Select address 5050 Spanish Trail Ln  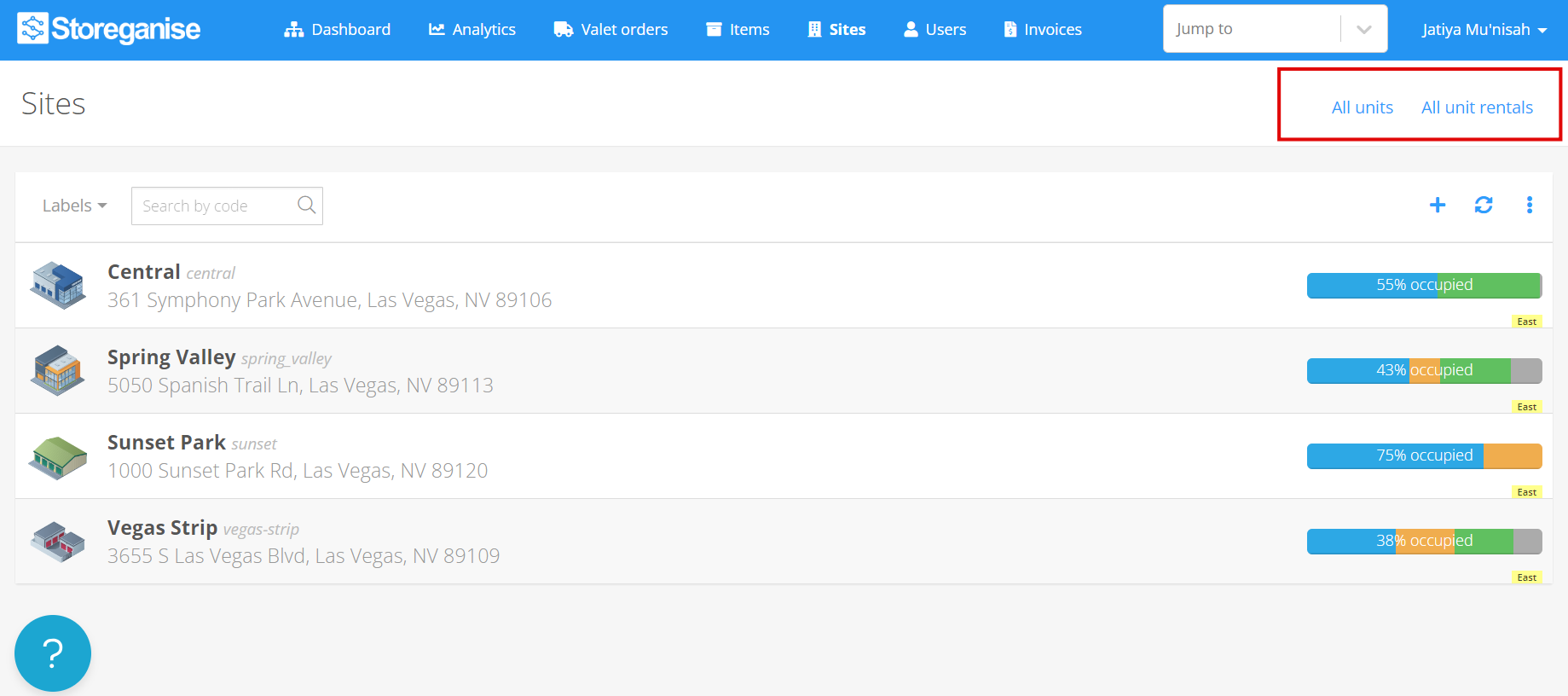(x=300, y=386)
